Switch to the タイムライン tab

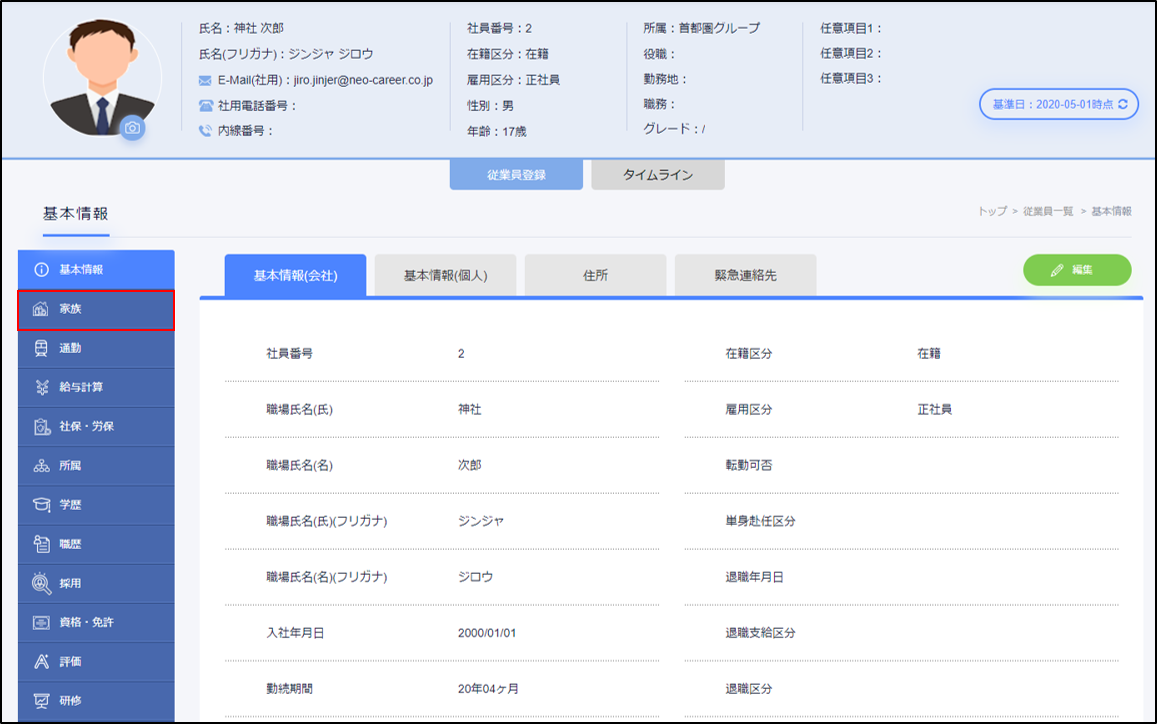pyautogui.click(x=657, y=175)
